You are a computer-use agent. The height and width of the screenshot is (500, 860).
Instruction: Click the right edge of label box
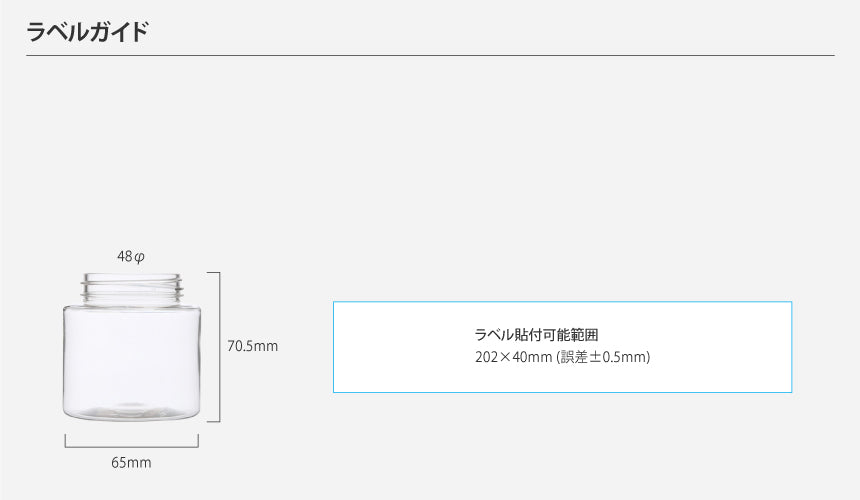(x=791, y=347)
